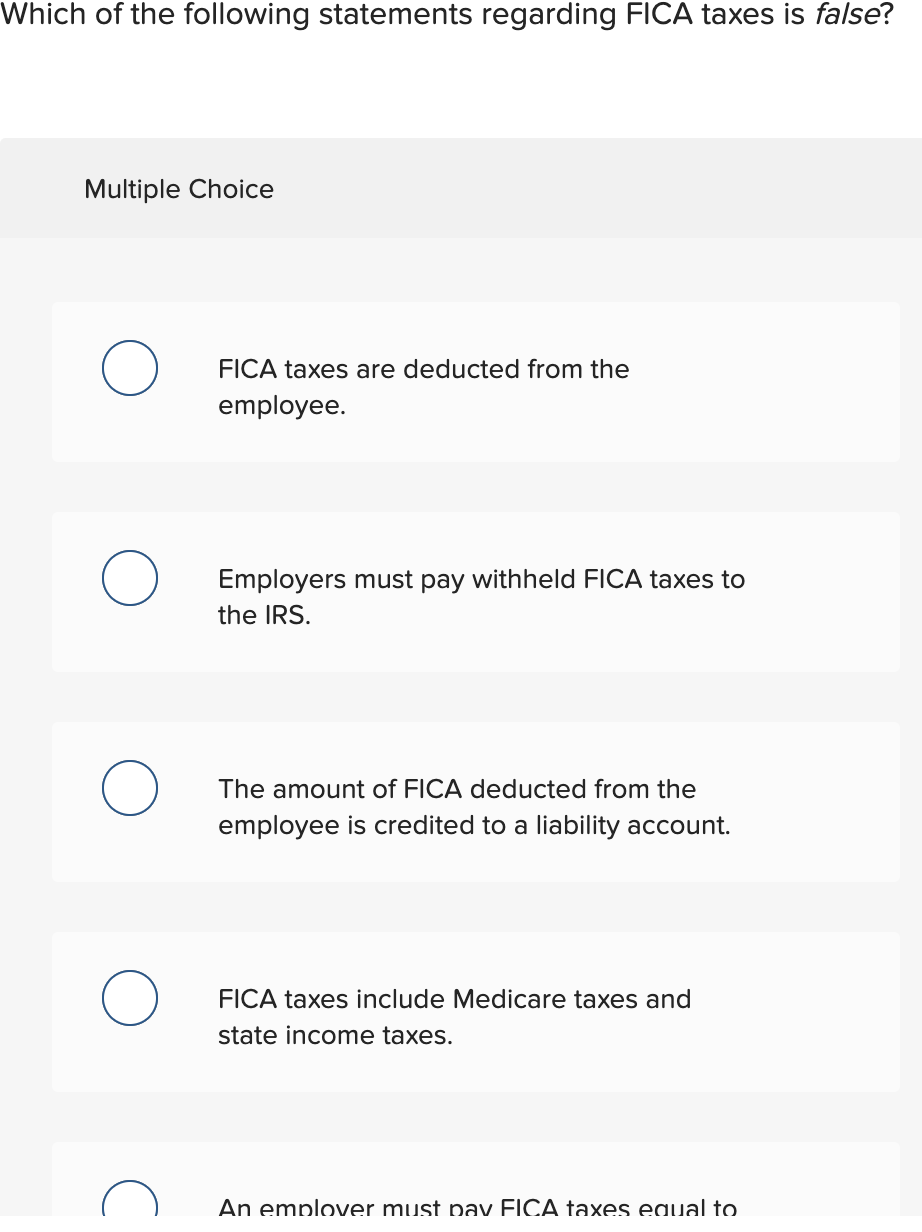The height and width of the screenshot is (1232, 922).
Task: Click the Medicare taxes answer card
Action: pyautogui.click(x=475, y=1012)
